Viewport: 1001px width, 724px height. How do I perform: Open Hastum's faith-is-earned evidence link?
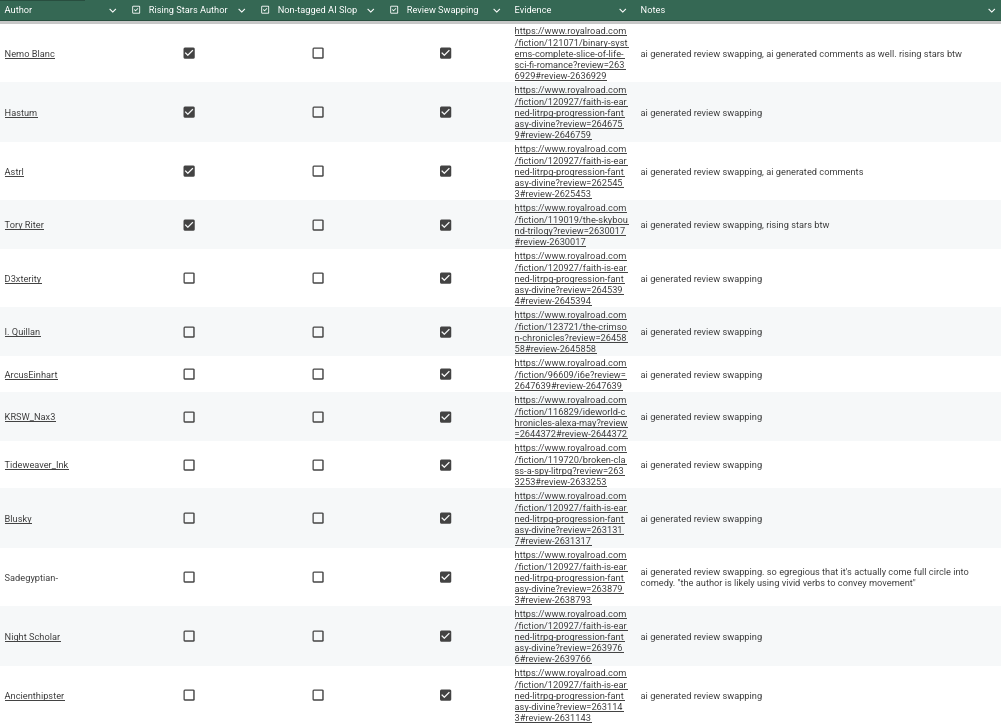(x=571, y=113)
